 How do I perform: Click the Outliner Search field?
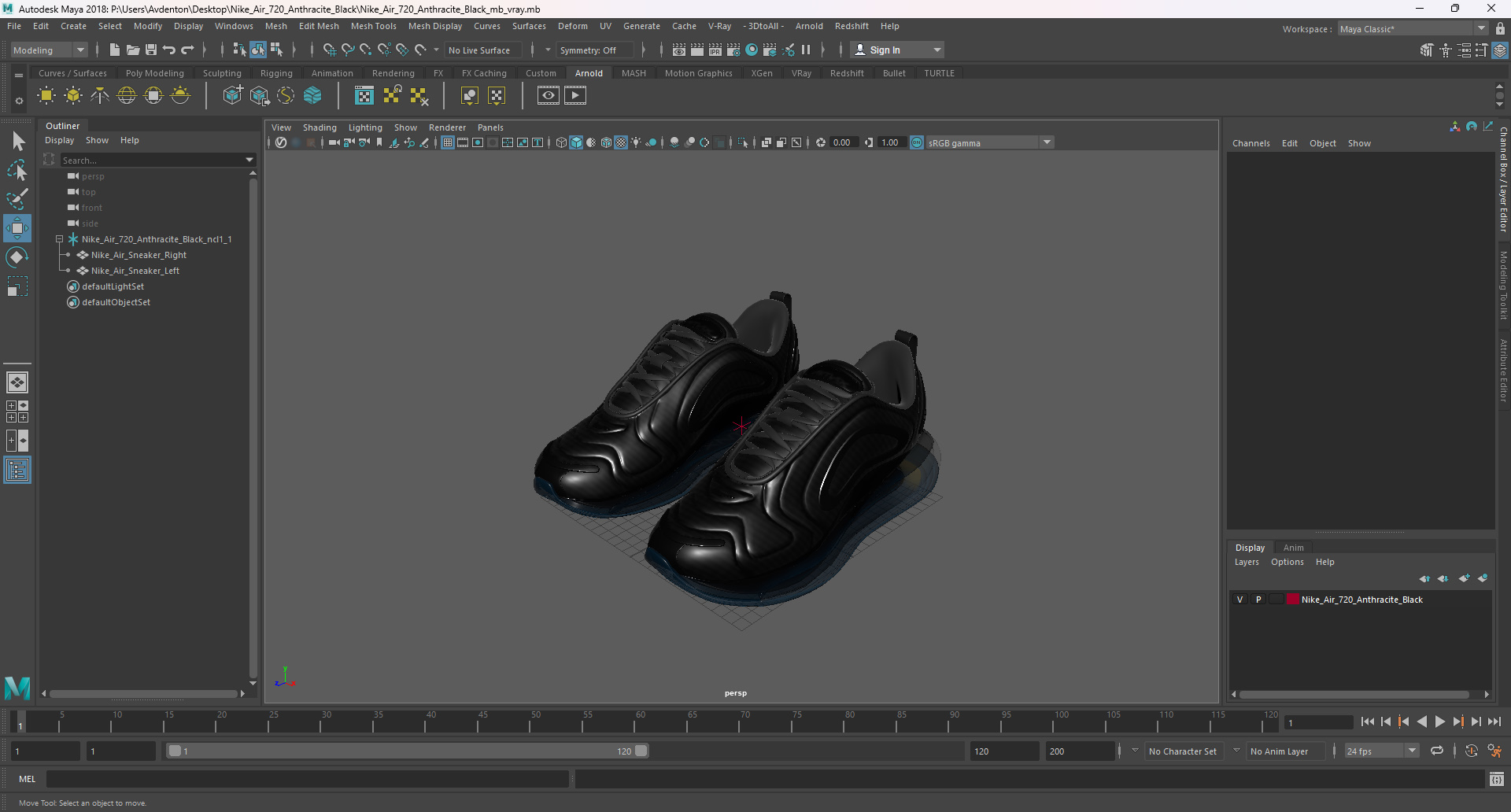153,160
